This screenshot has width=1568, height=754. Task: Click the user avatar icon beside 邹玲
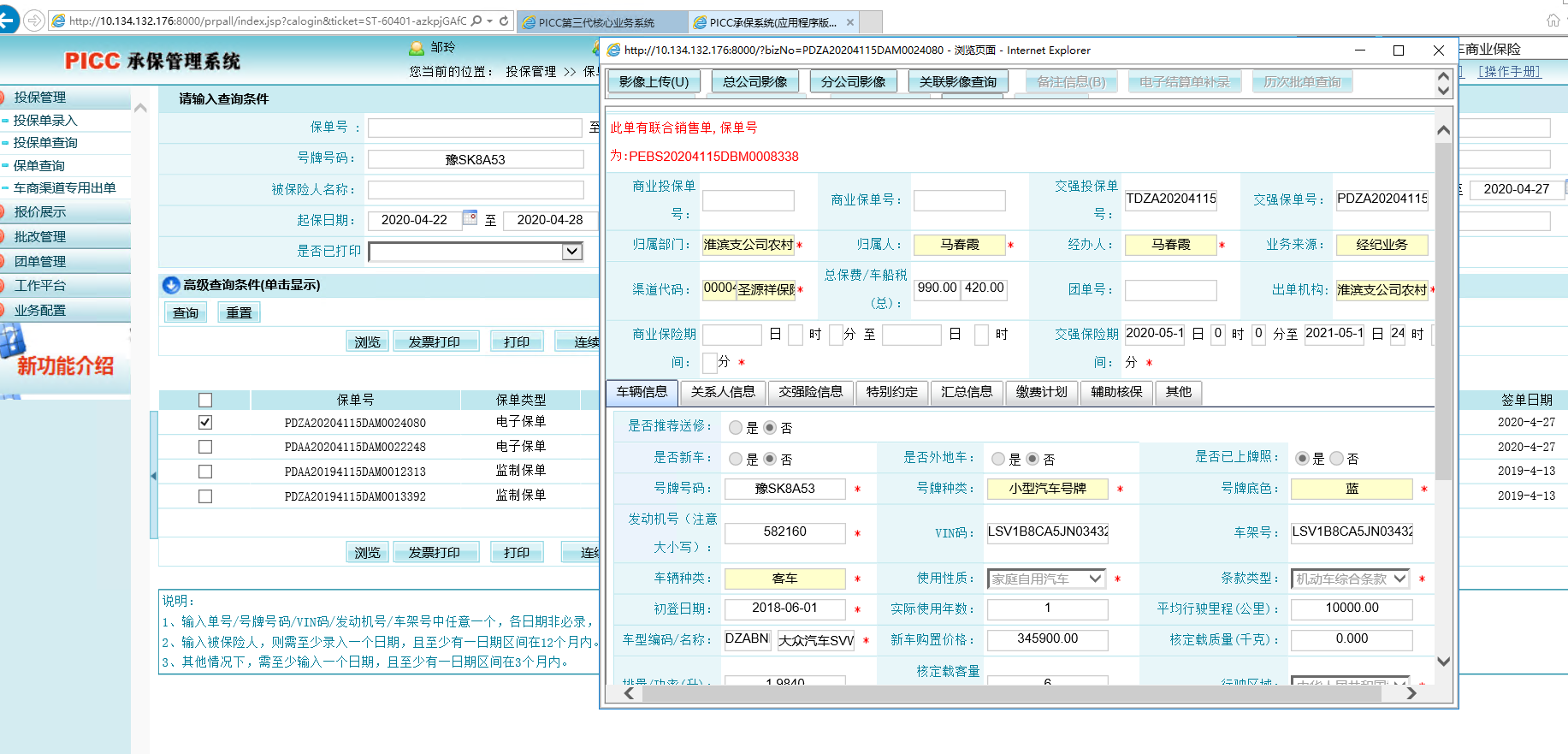click(x=417, y=48)
